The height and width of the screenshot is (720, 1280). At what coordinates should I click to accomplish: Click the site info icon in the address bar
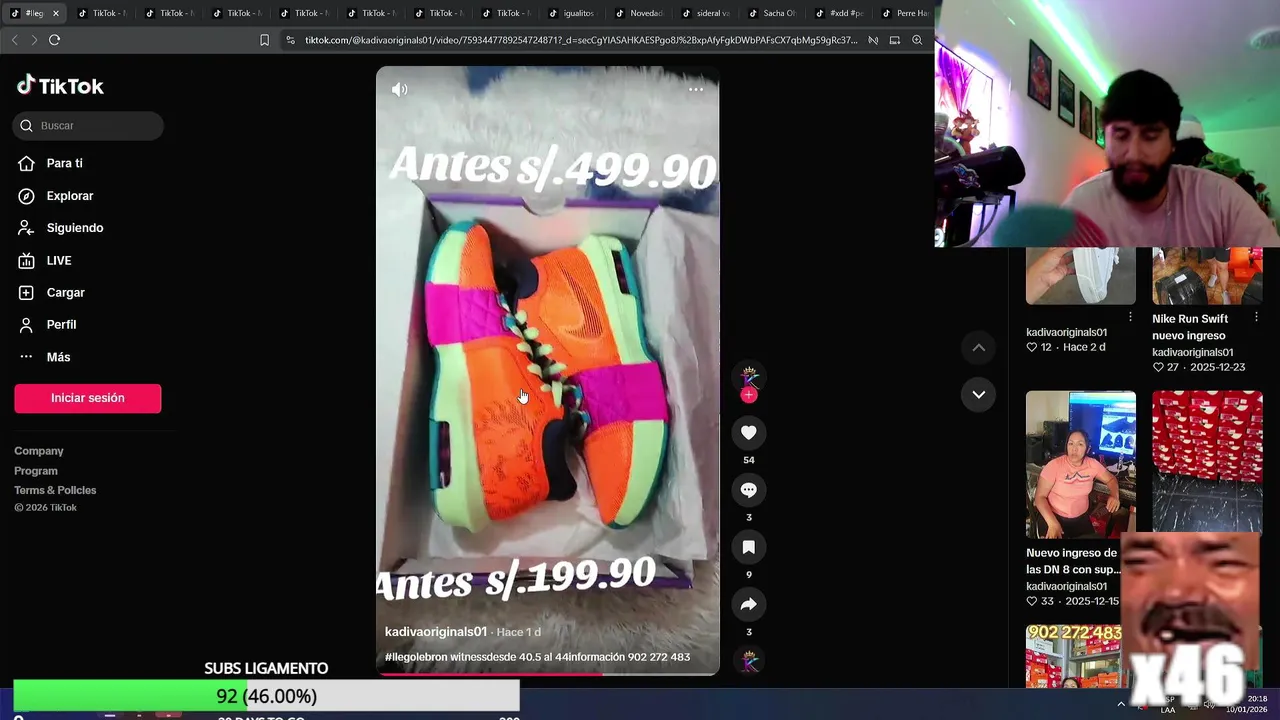[290, 40]
